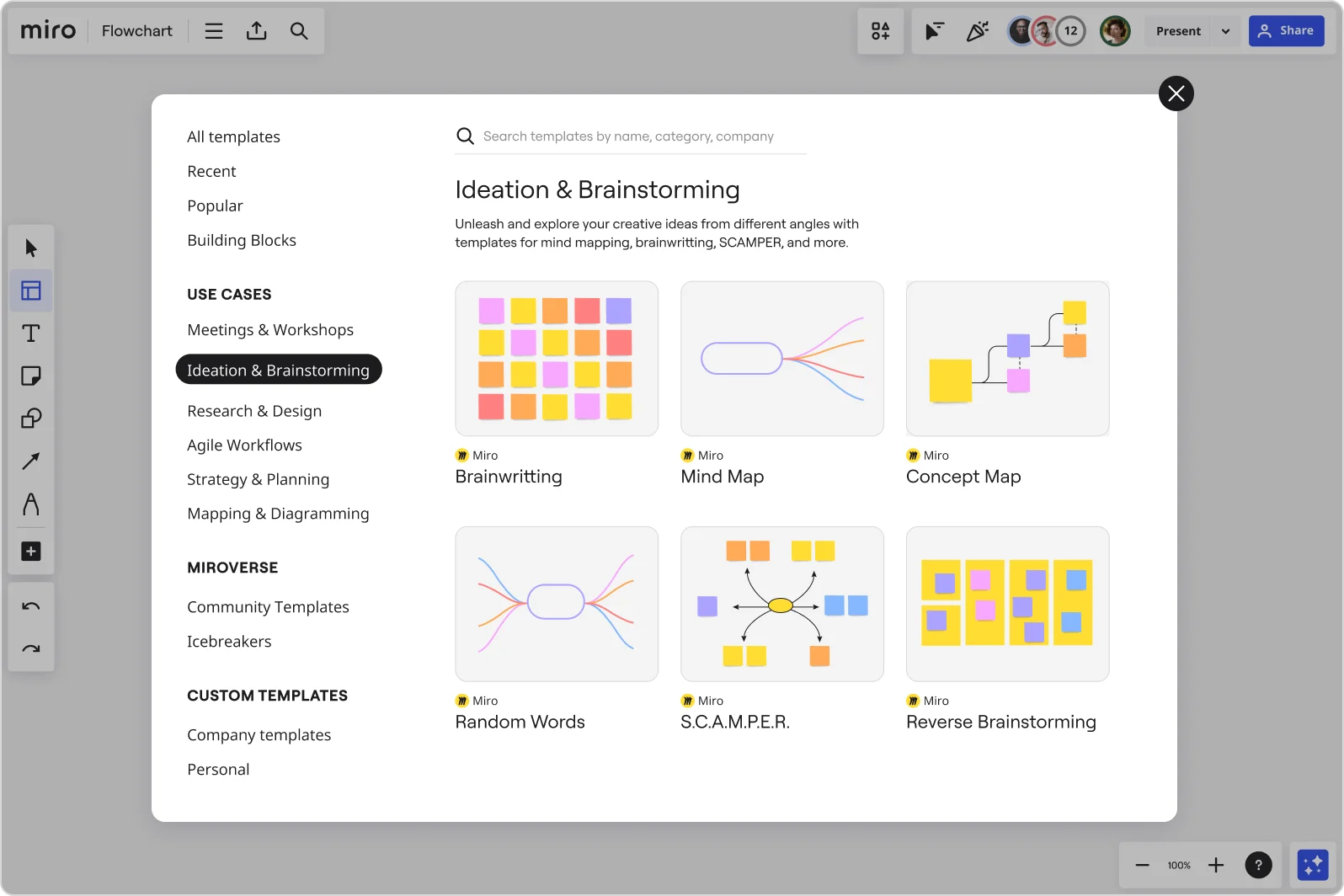Click the celebration party popper icon
Viewport: 1344px width, 896px height.
pyautogui.click(x=977, y=31)
